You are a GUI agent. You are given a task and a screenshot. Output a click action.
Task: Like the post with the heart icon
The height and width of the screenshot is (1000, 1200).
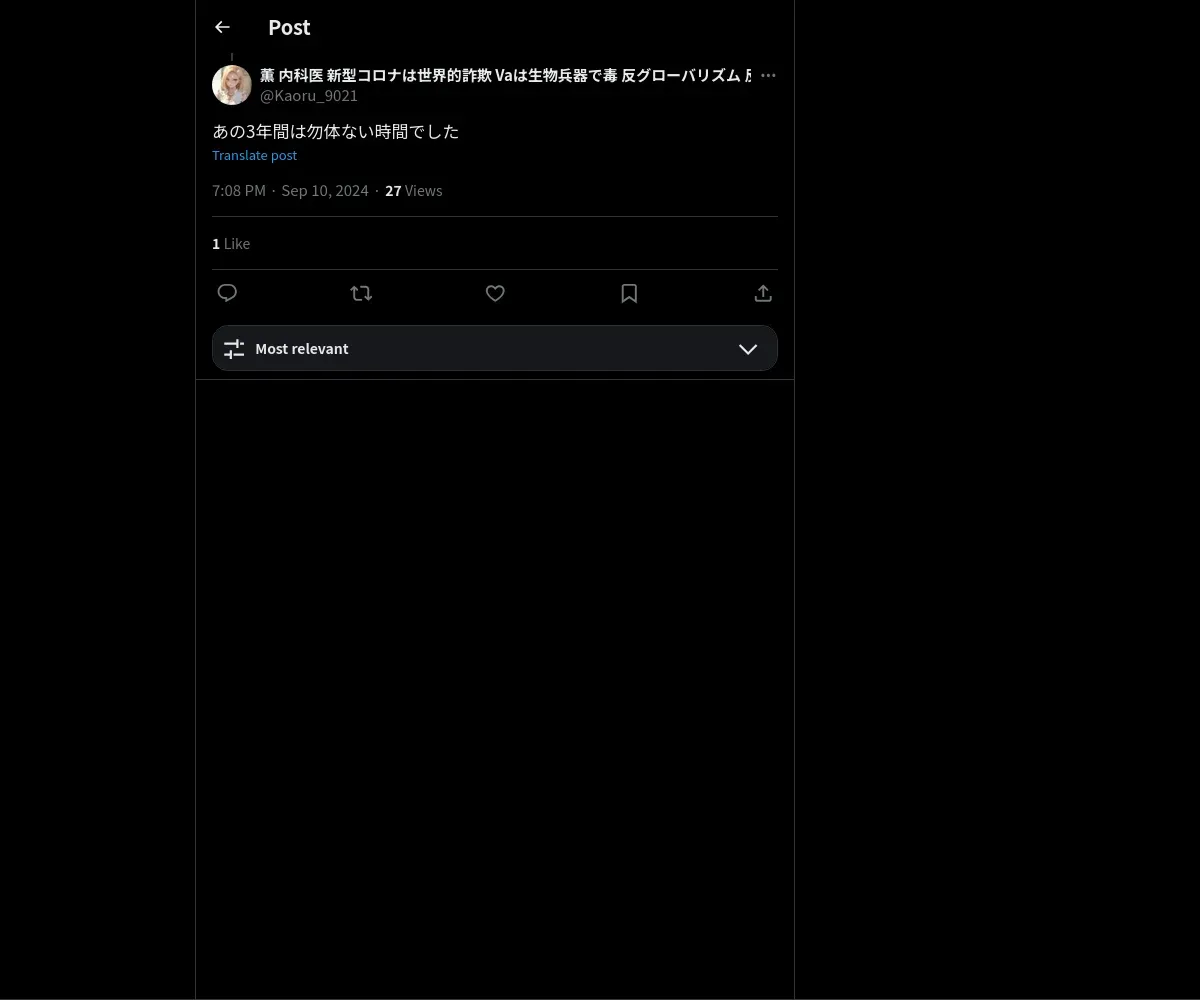(495, 293)
